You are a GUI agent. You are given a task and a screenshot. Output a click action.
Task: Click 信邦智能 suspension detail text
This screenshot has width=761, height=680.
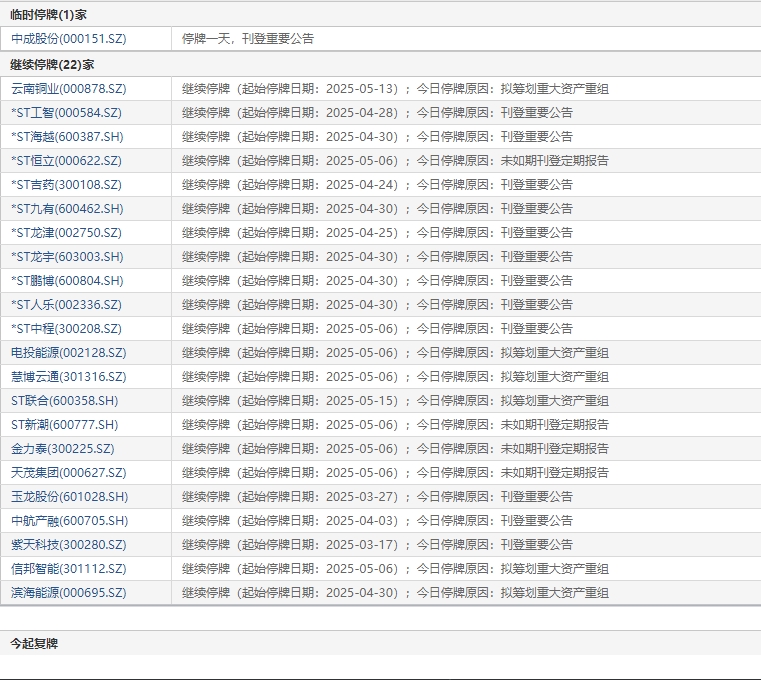[x=396, y=569]
